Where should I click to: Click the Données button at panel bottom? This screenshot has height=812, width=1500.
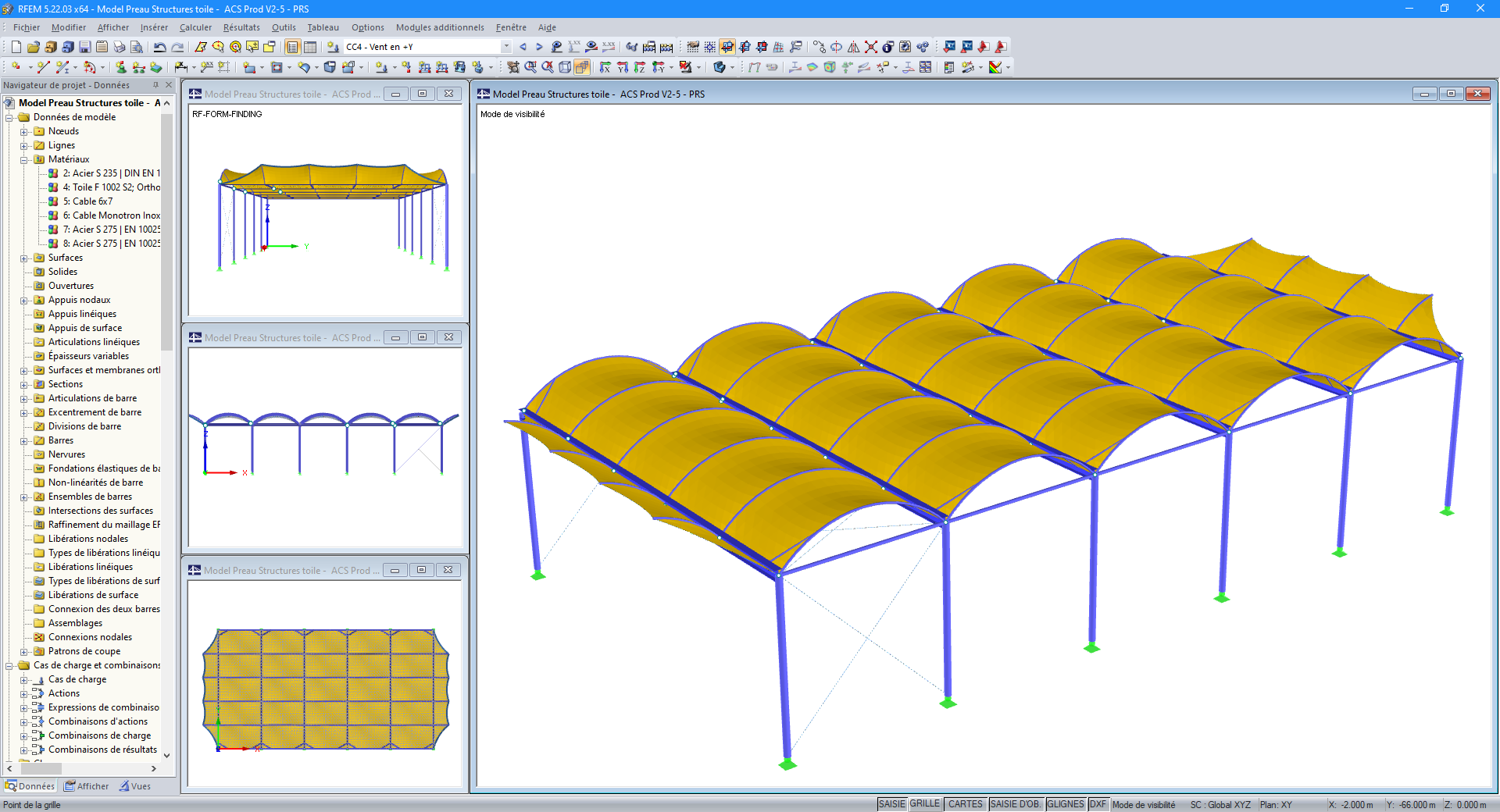(x=30, y=786)
